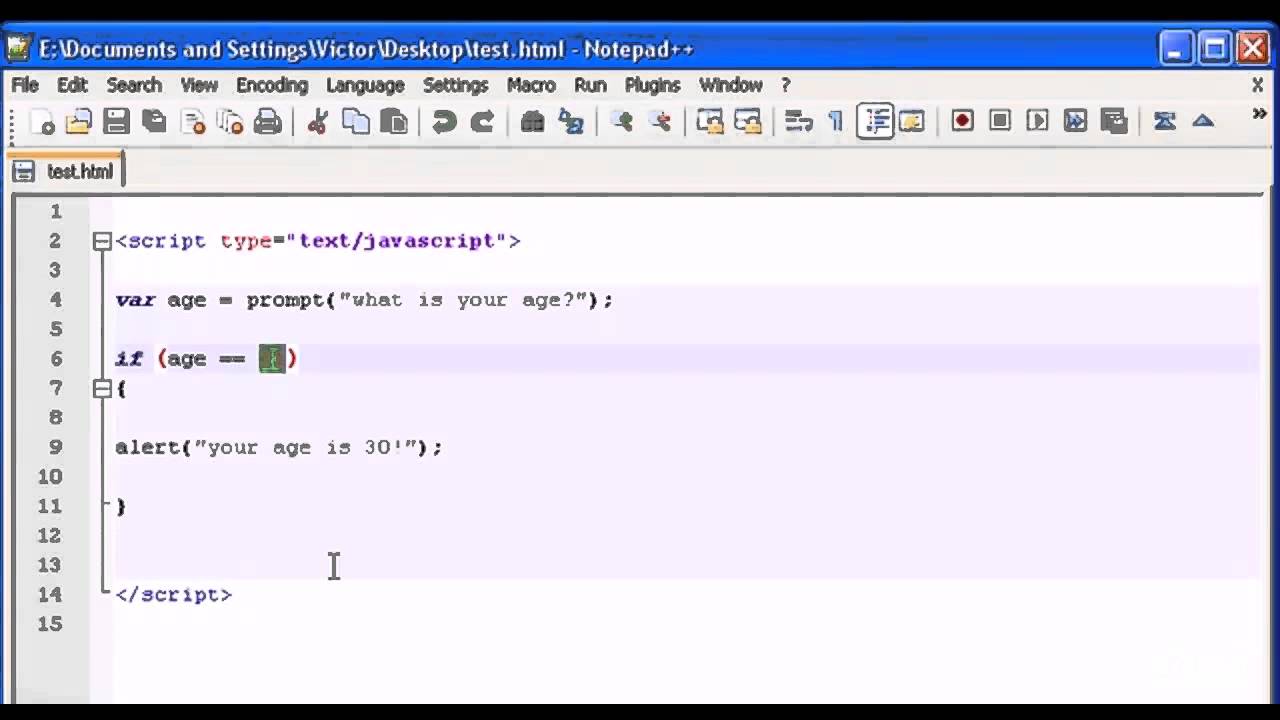Click the Save All toolbar icon
1280x720 pixels.
click(x=154, y=122)
